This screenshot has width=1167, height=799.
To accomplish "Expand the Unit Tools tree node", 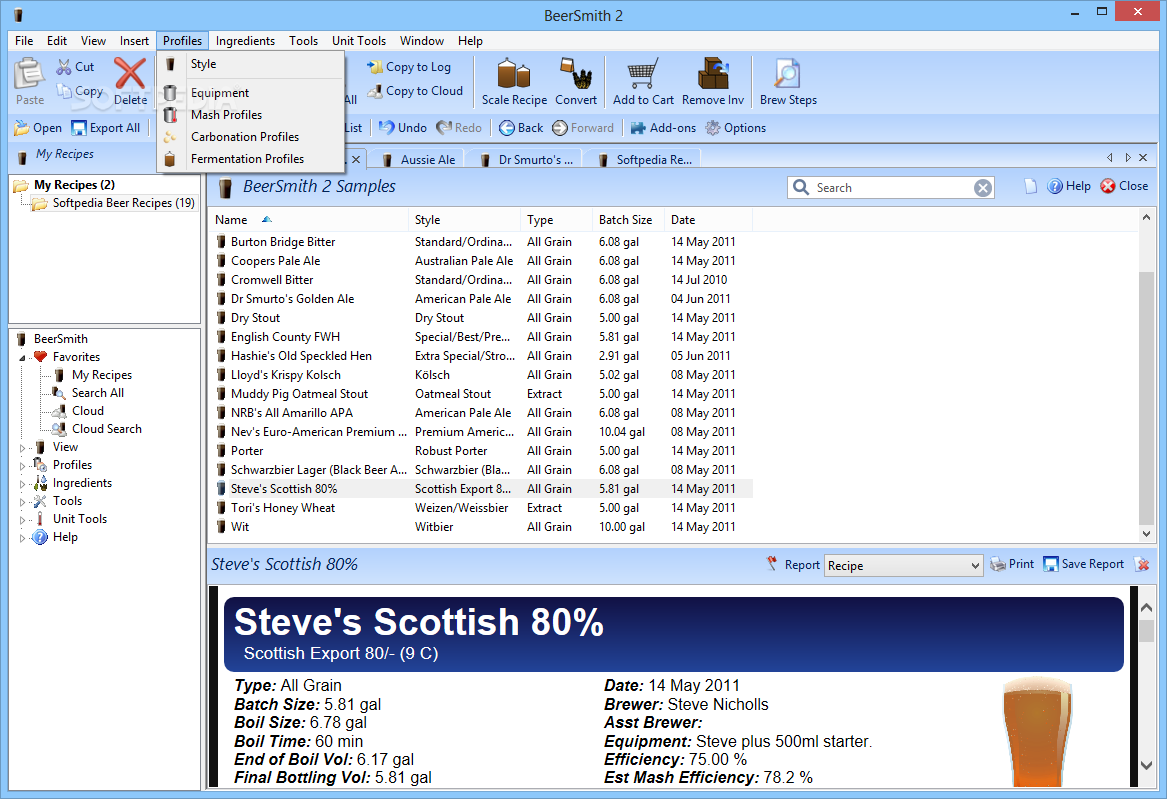I will [22, 520].
